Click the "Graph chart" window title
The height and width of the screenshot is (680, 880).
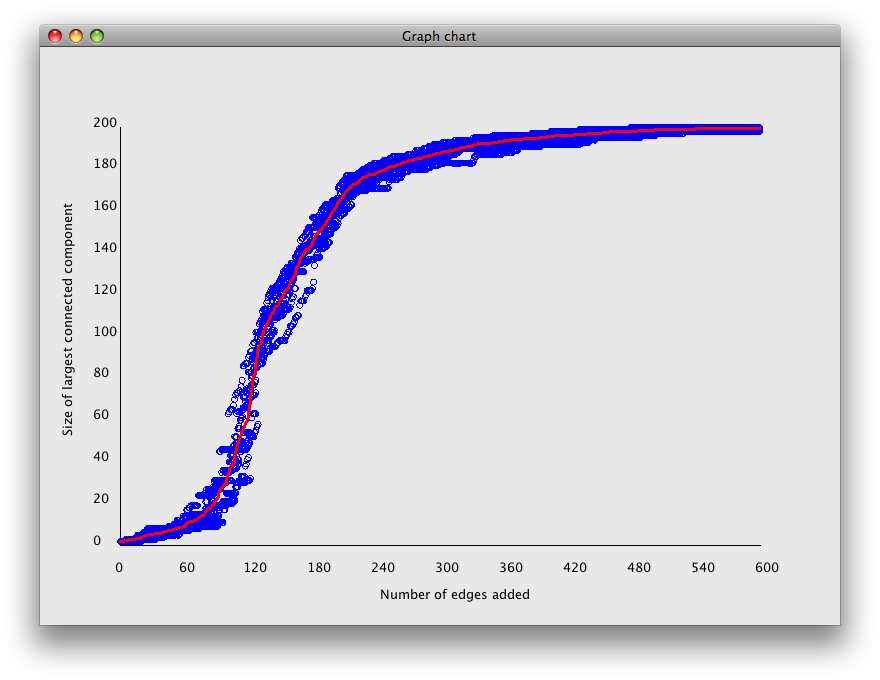point(439,37)
